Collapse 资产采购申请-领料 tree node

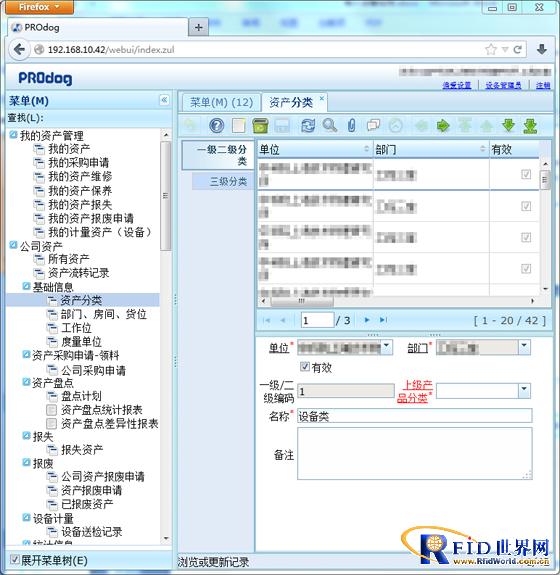click(26, 354)
